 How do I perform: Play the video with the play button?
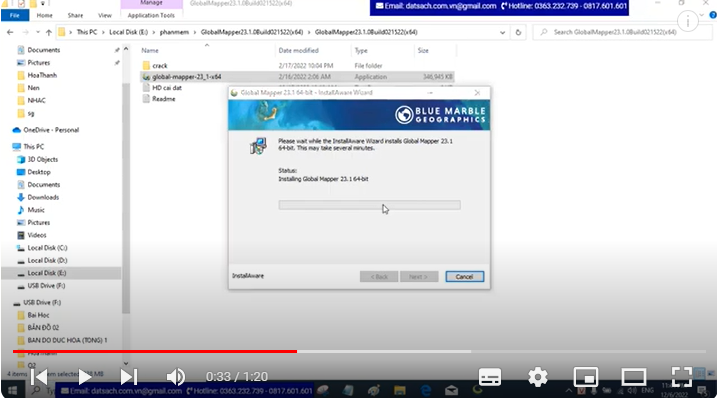click(85, 377)
